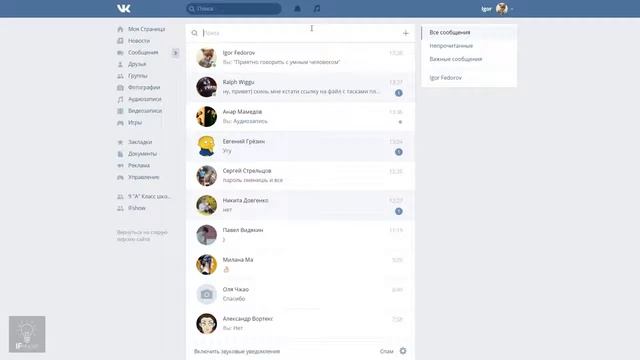Click the link to return to old site version
The image size is (640, 360).
click(142, 236)
